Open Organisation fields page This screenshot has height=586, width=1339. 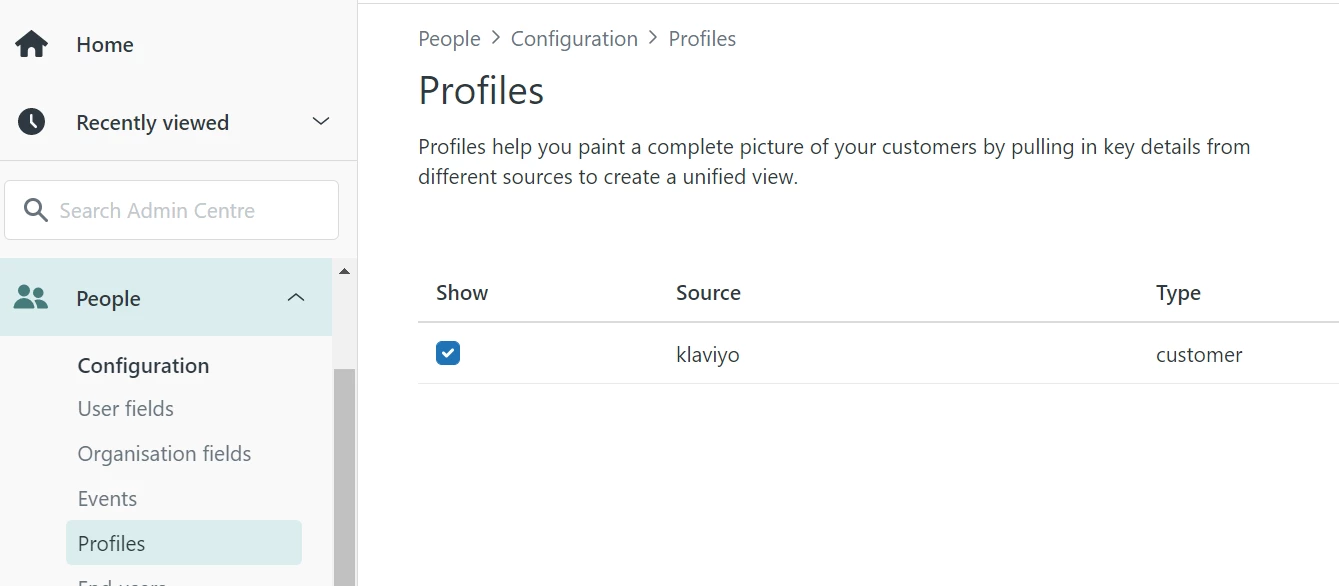pyautogui.click(x=165, y=454)
